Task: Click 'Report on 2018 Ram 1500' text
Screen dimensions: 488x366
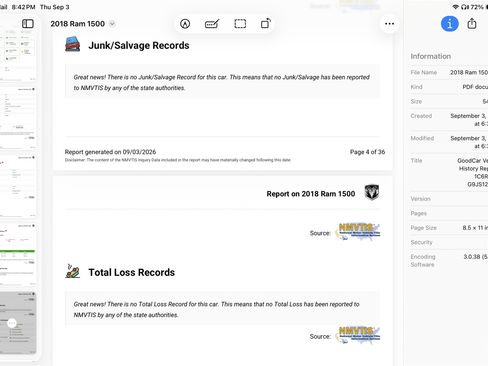Action: tap(311, 194)
